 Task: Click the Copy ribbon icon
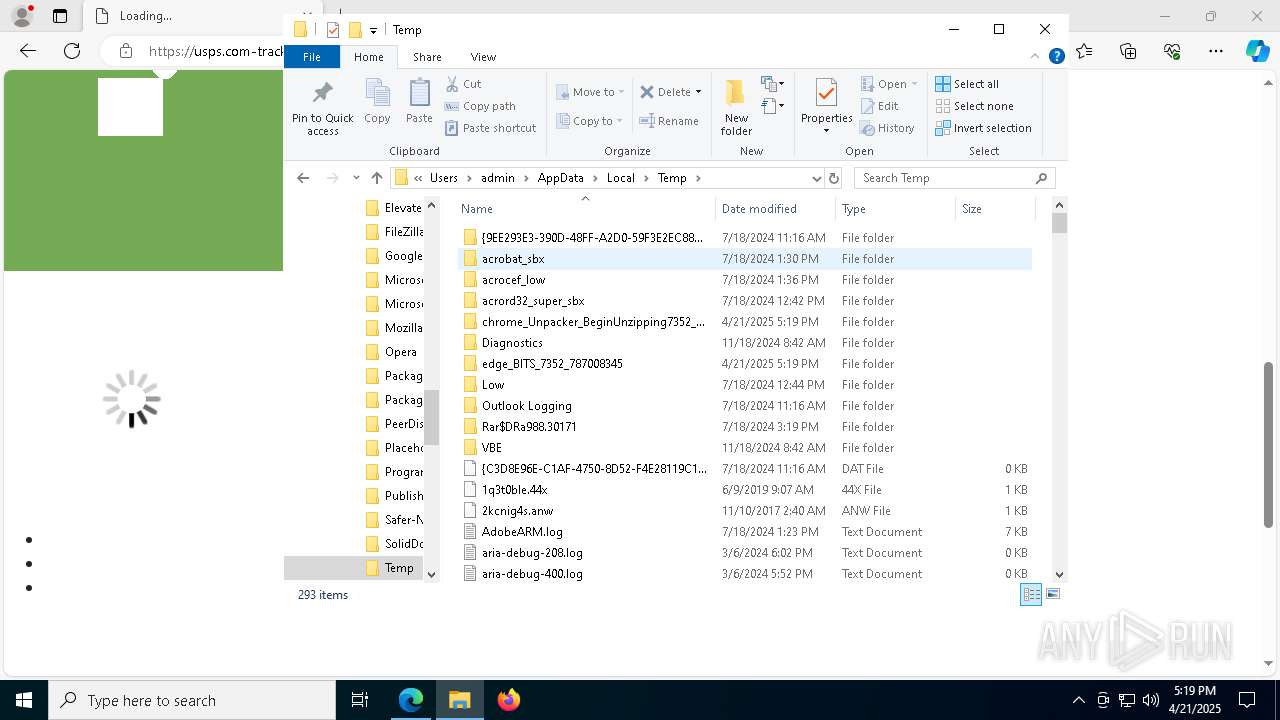click(377, 102)
